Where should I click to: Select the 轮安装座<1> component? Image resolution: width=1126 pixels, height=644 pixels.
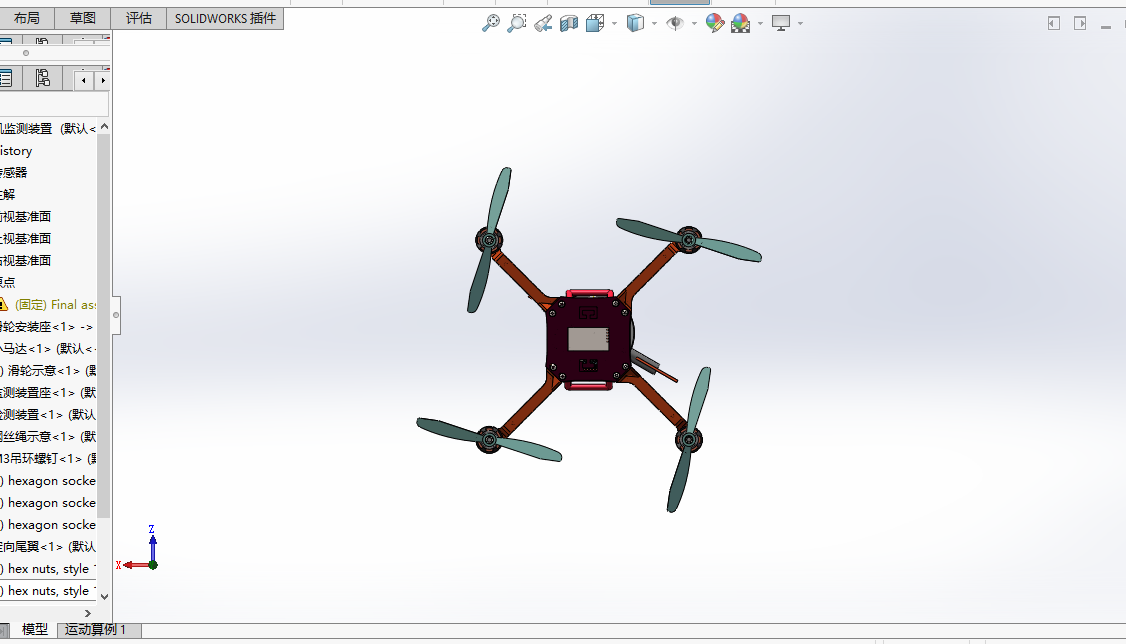tap(47, 327)
